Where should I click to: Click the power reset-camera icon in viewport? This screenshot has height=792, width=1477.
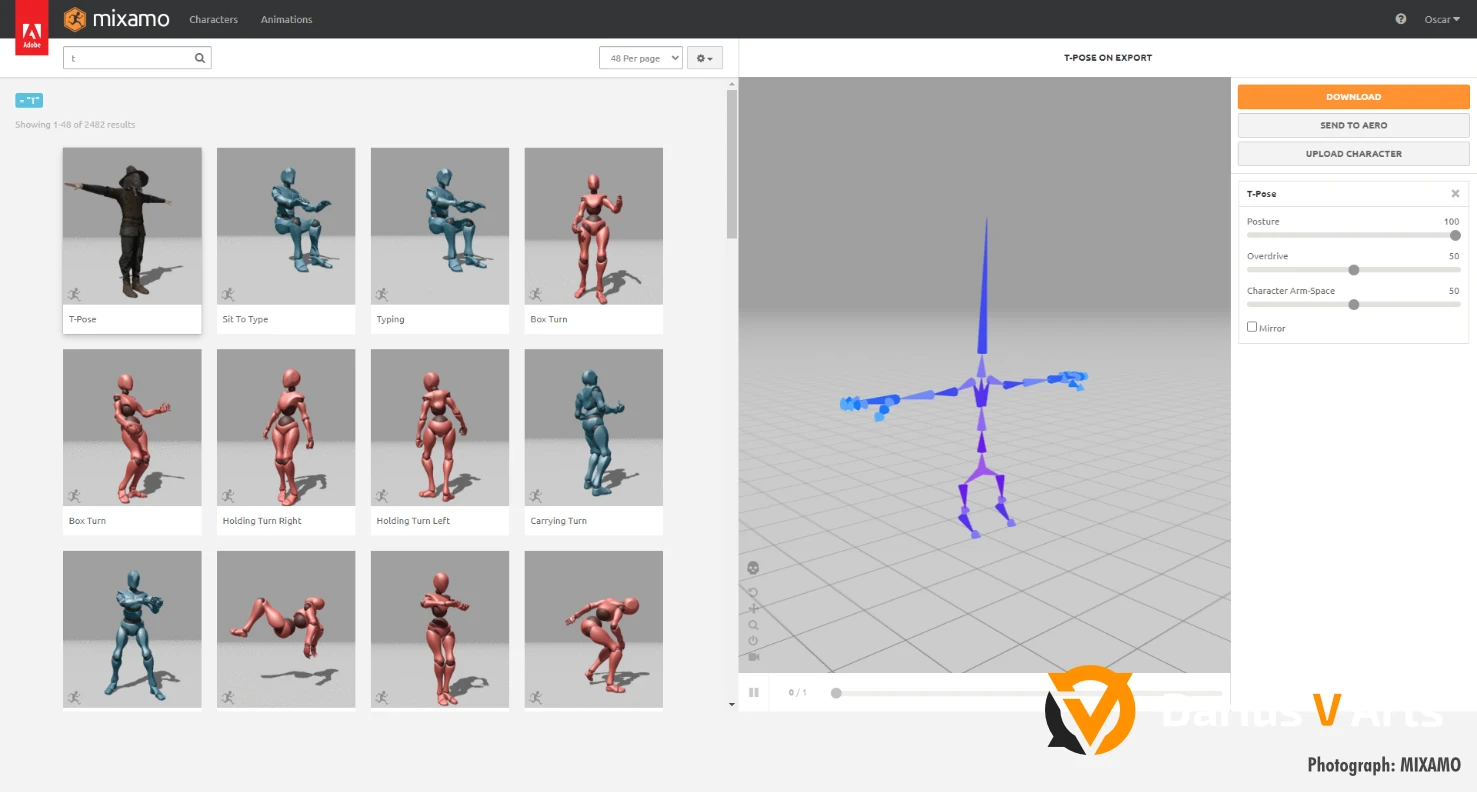point(753,641)
